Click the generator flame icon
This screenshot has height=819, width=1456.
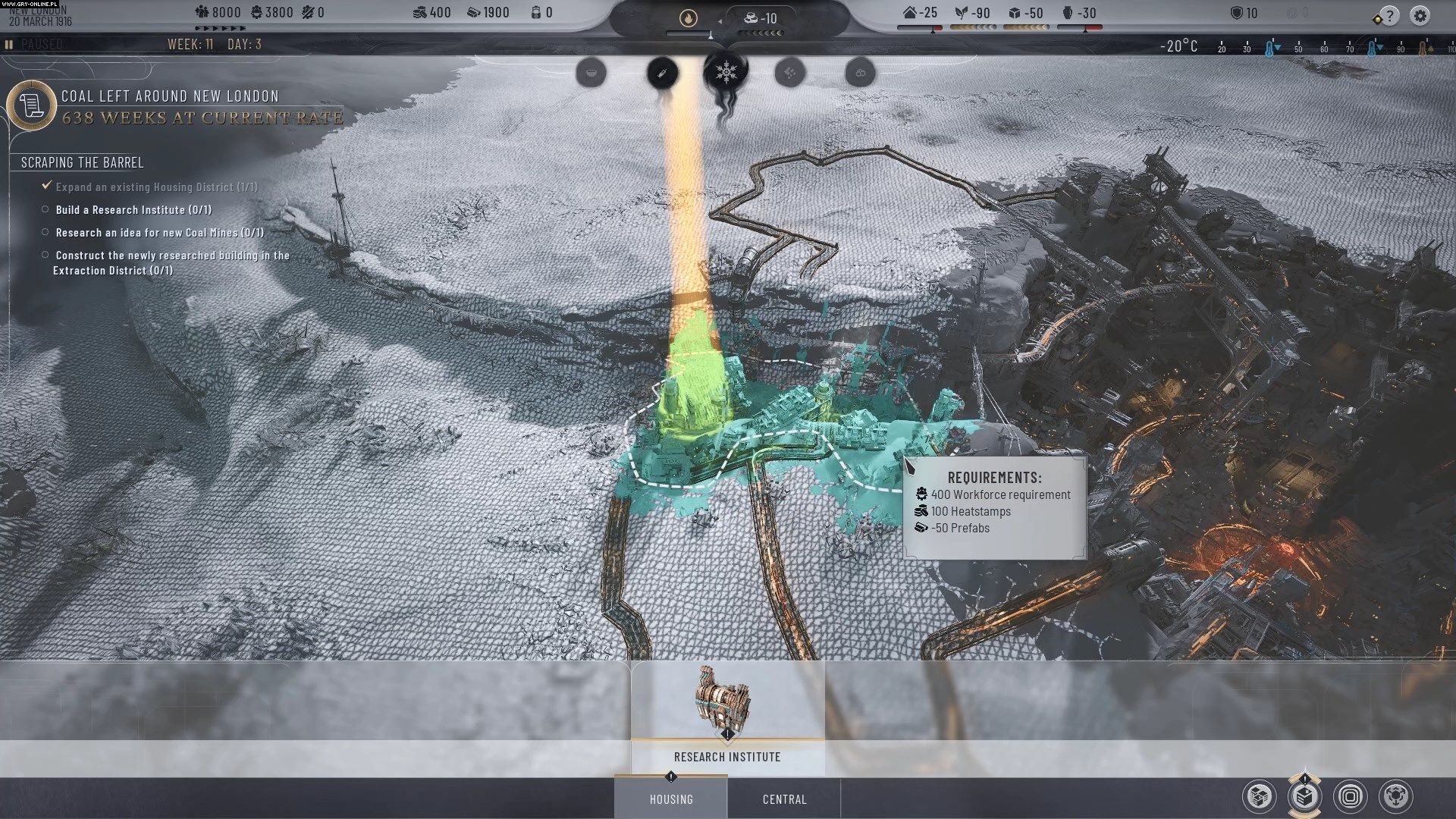[x=688, y=18]
